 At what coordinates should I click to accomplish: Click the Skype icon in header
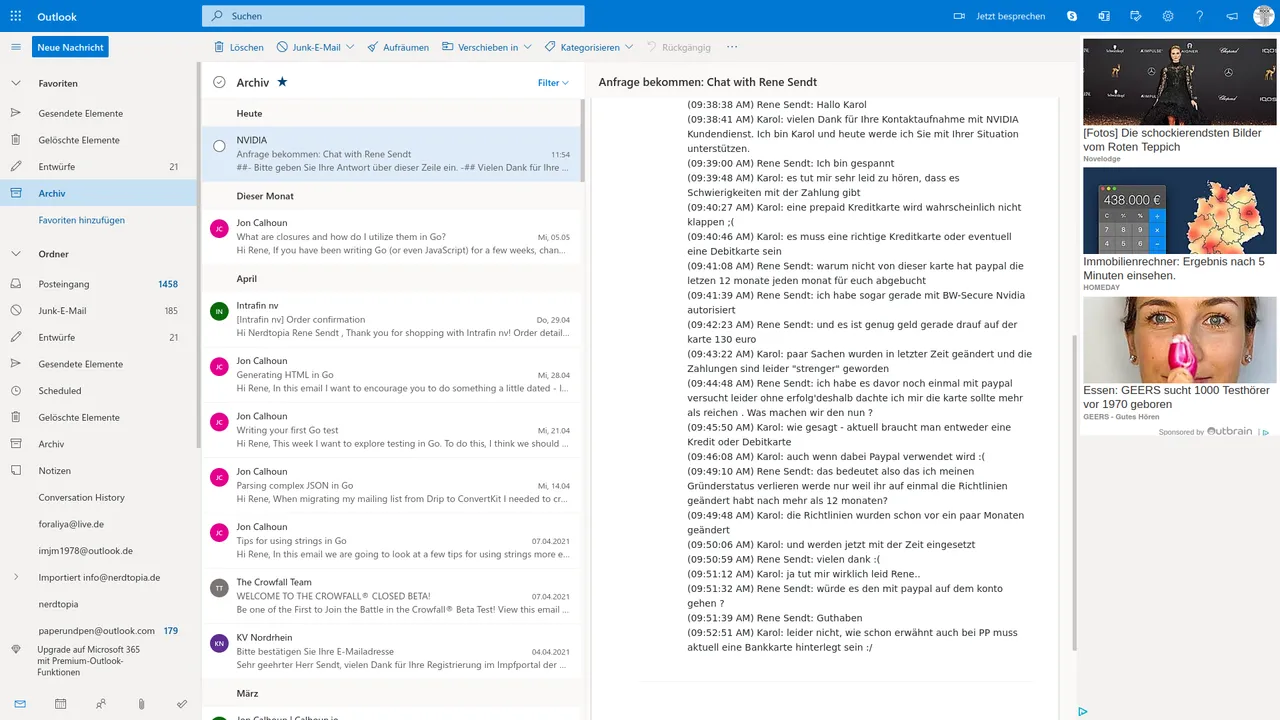coord(1072,16)
